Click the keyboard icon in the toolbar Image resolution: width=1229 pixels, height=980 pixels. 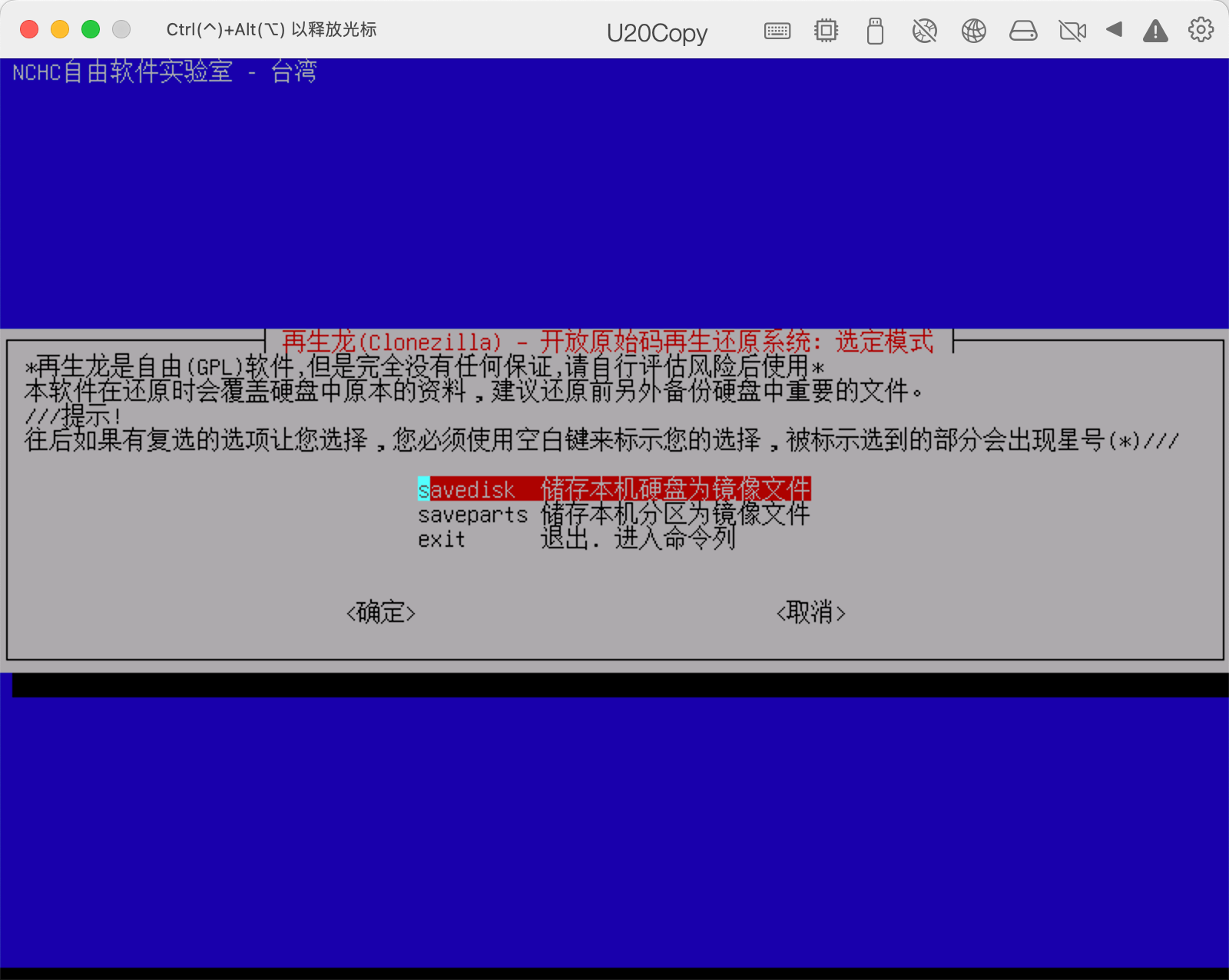click(777, 31)
